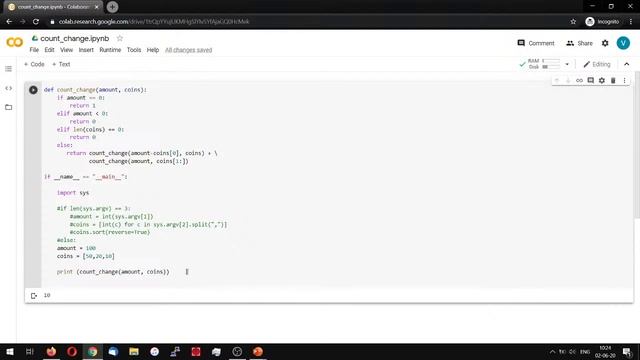Open File Explorer from the taskbar
The width and height of the screenshot is (640, 360).
click(134, 351)
